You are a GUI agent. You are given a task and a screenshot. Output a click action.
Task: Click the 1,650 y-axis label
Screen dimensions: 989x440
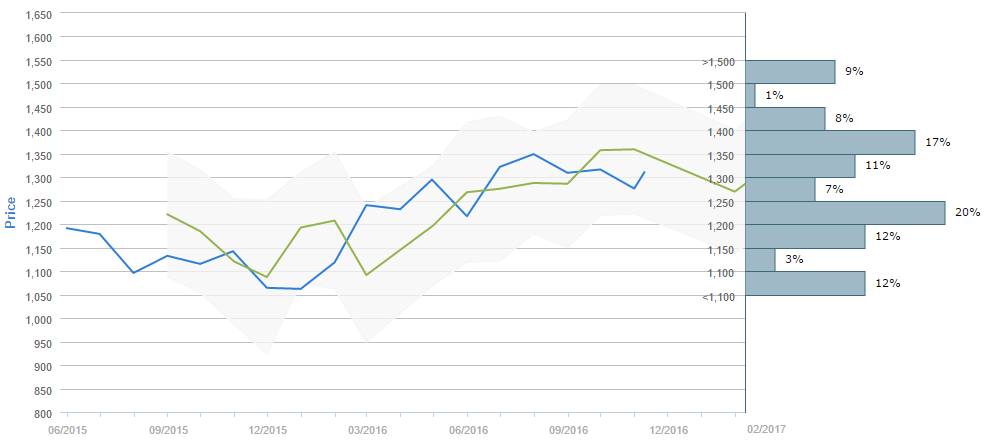pyautogui.click(x=39, y=15)
